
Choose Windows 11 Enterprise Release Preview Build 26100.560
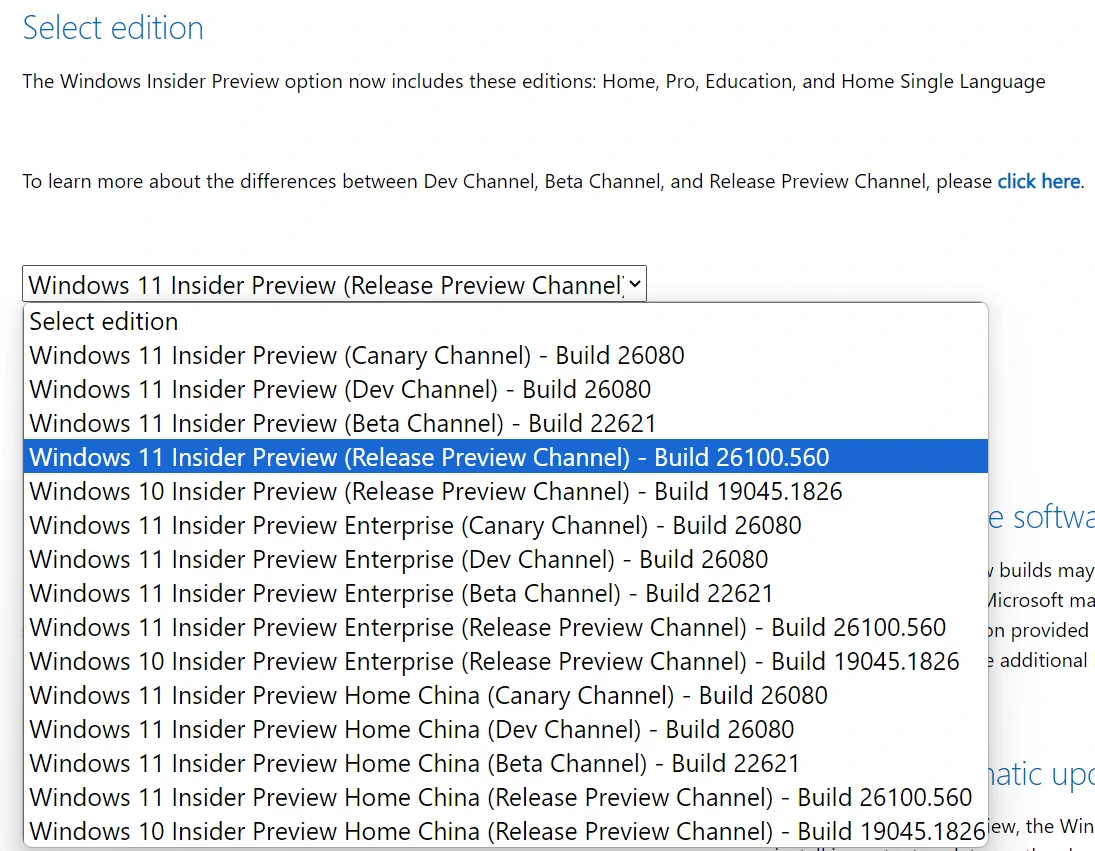point(506,627)
